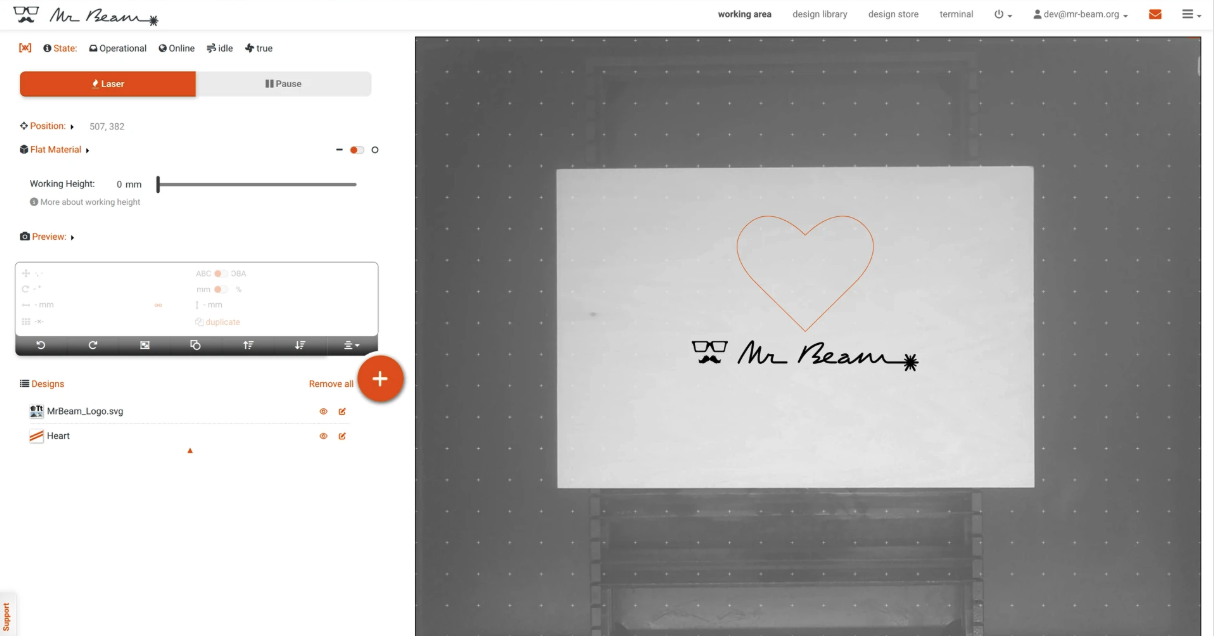Open the design store tab
Image resolution: width=1214 pixels, height=636 pixels.
tap(894, 14)
